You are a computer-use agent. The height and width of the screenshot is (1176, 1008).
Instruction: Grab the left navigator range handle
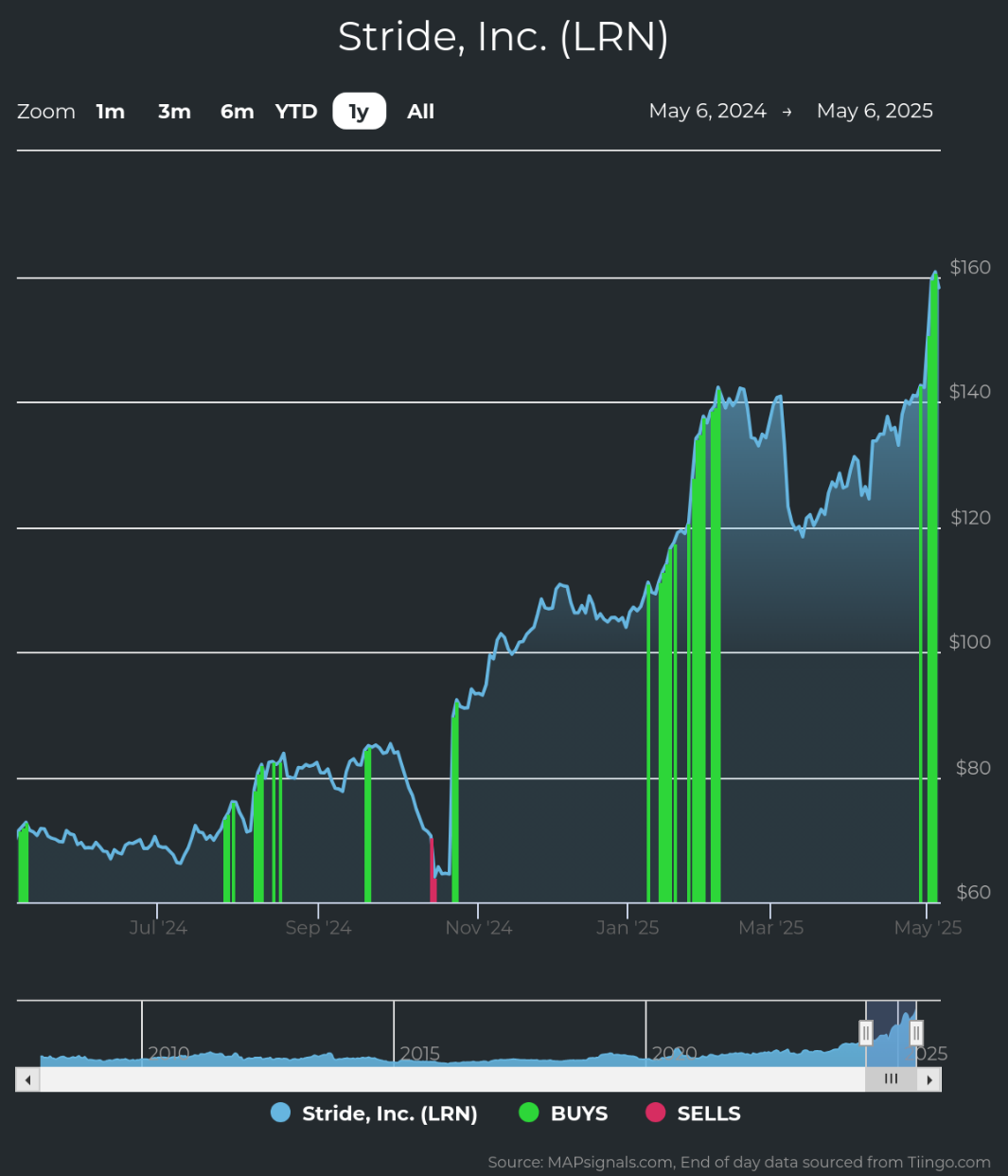tap(866, 1032)
